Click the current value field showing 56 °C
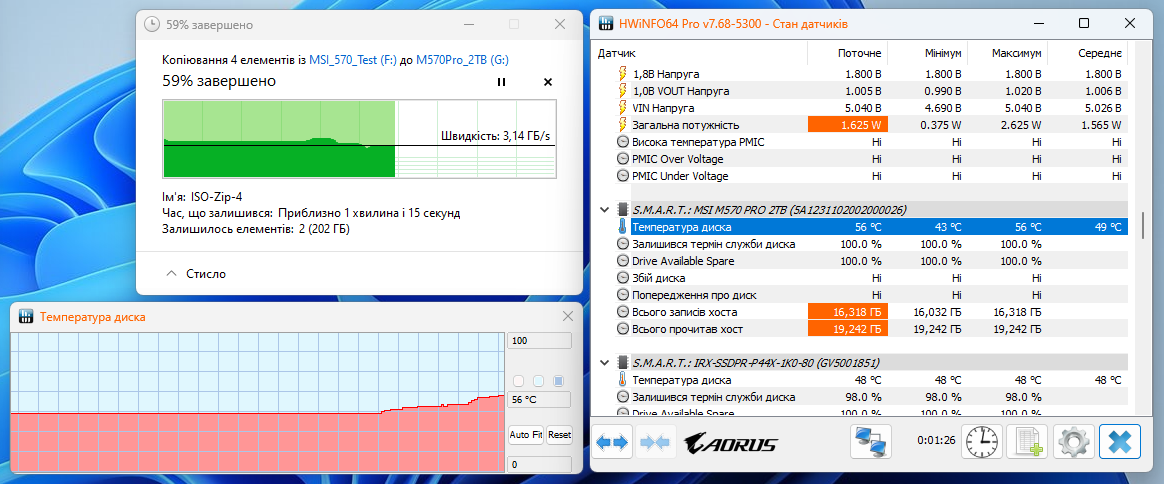The image size is (1164, 484). click(539, 399)
